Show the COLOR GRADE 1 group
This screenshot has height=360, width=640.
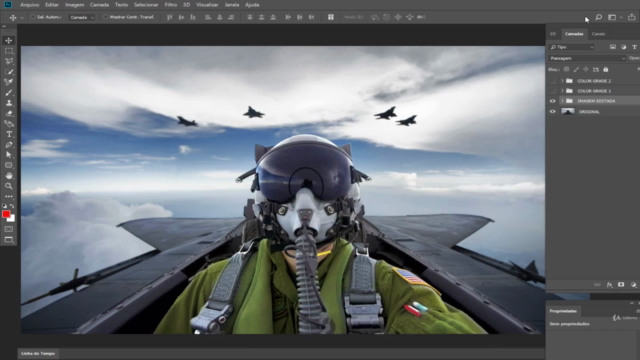[553, 91]
